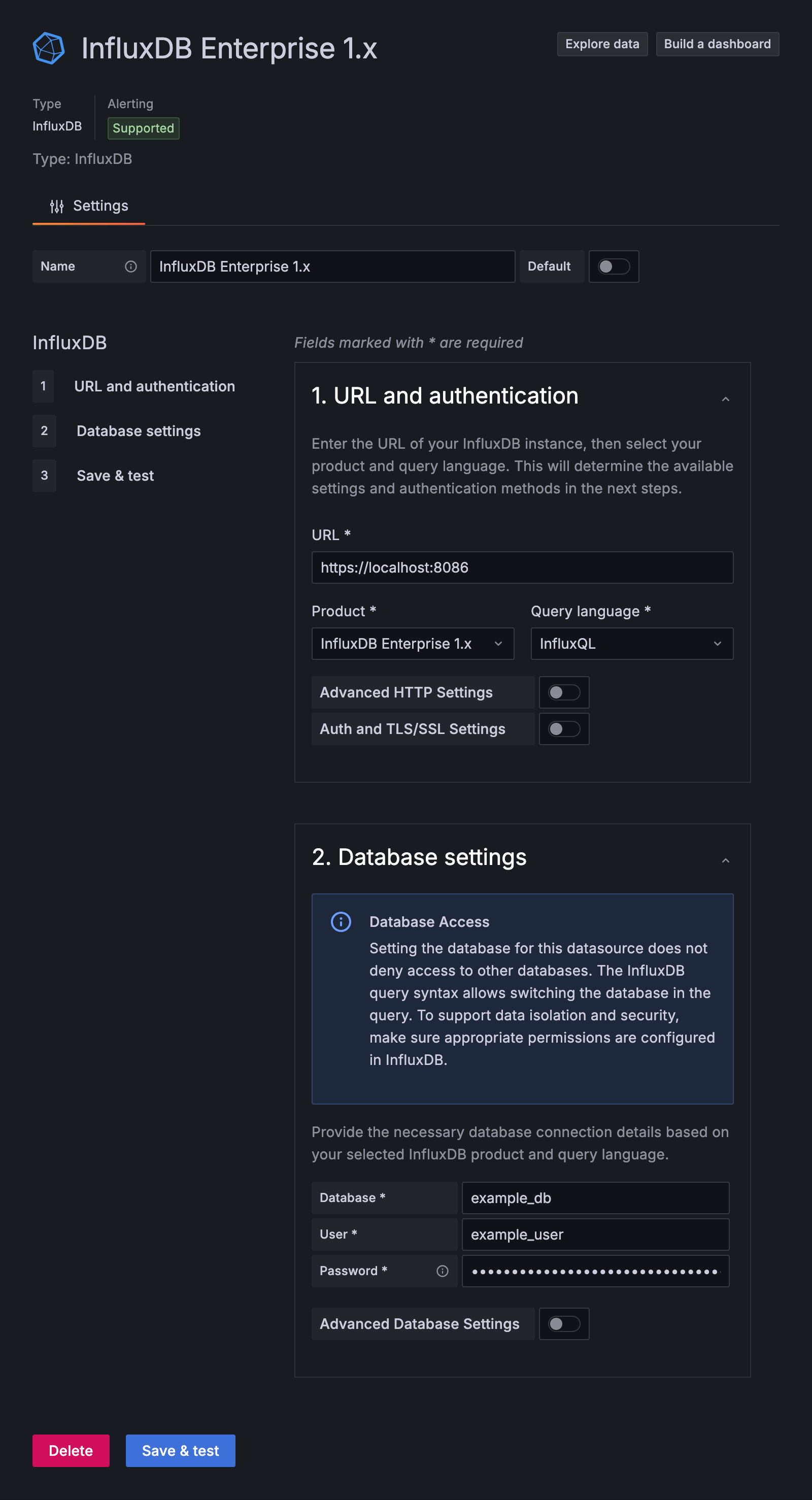Click inside the URL input field
This screenshot has height=1500, width=812.
pos(522,567)
